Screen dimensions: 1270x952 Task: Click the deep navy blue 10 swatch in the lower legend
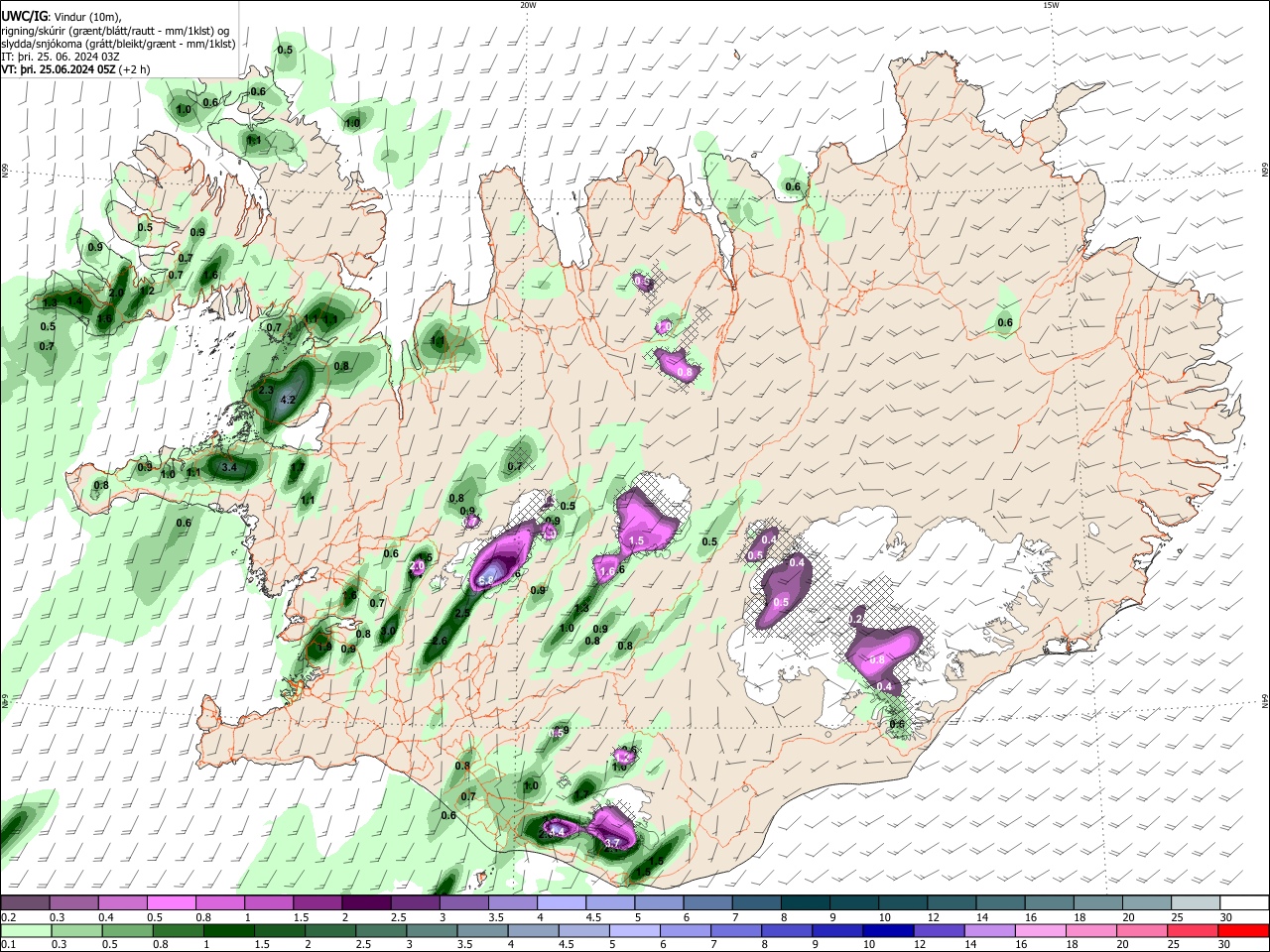pyautogui.click(x=886, y=931)
